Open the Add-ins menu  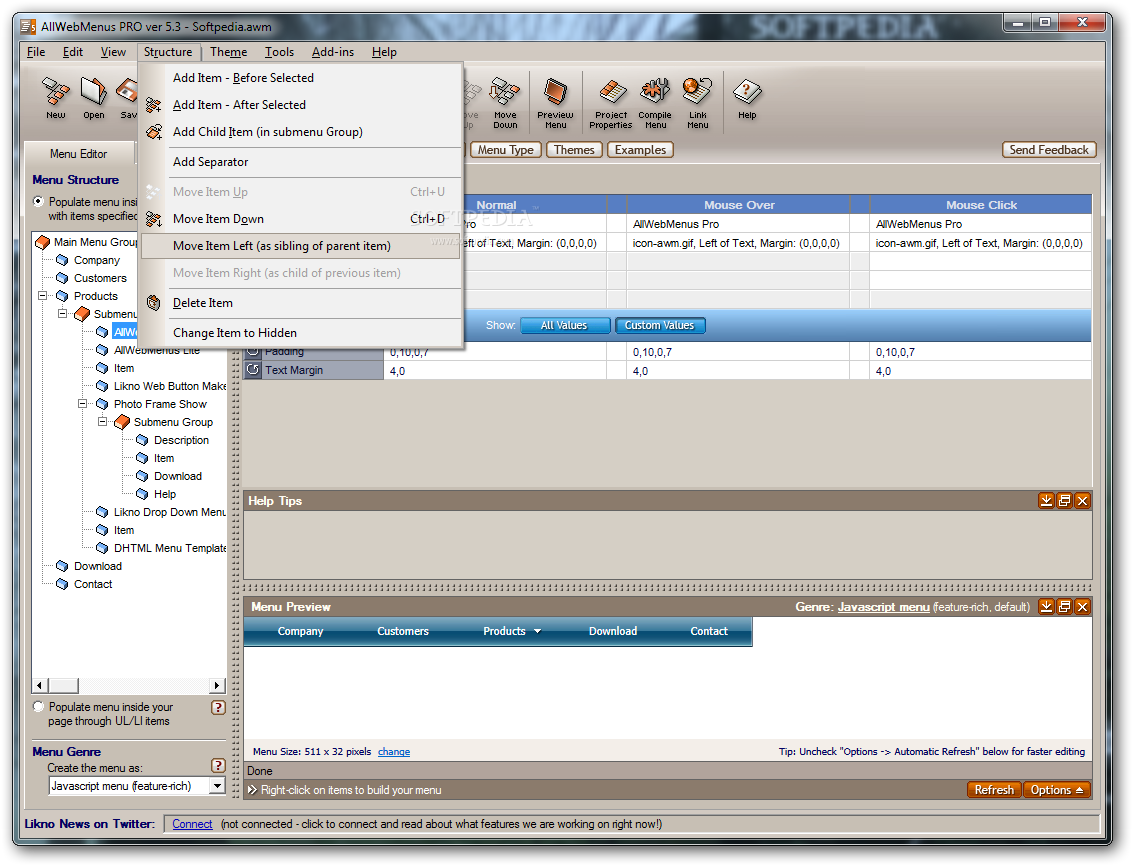333,52
